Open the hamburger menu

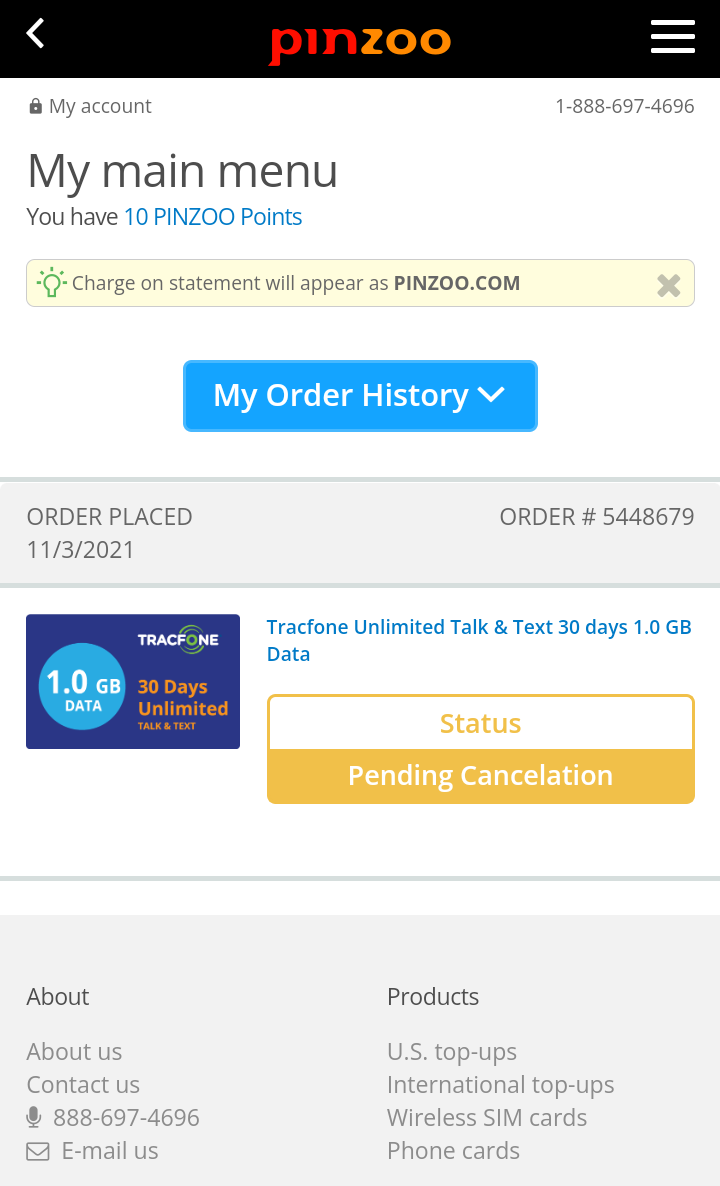672,36
